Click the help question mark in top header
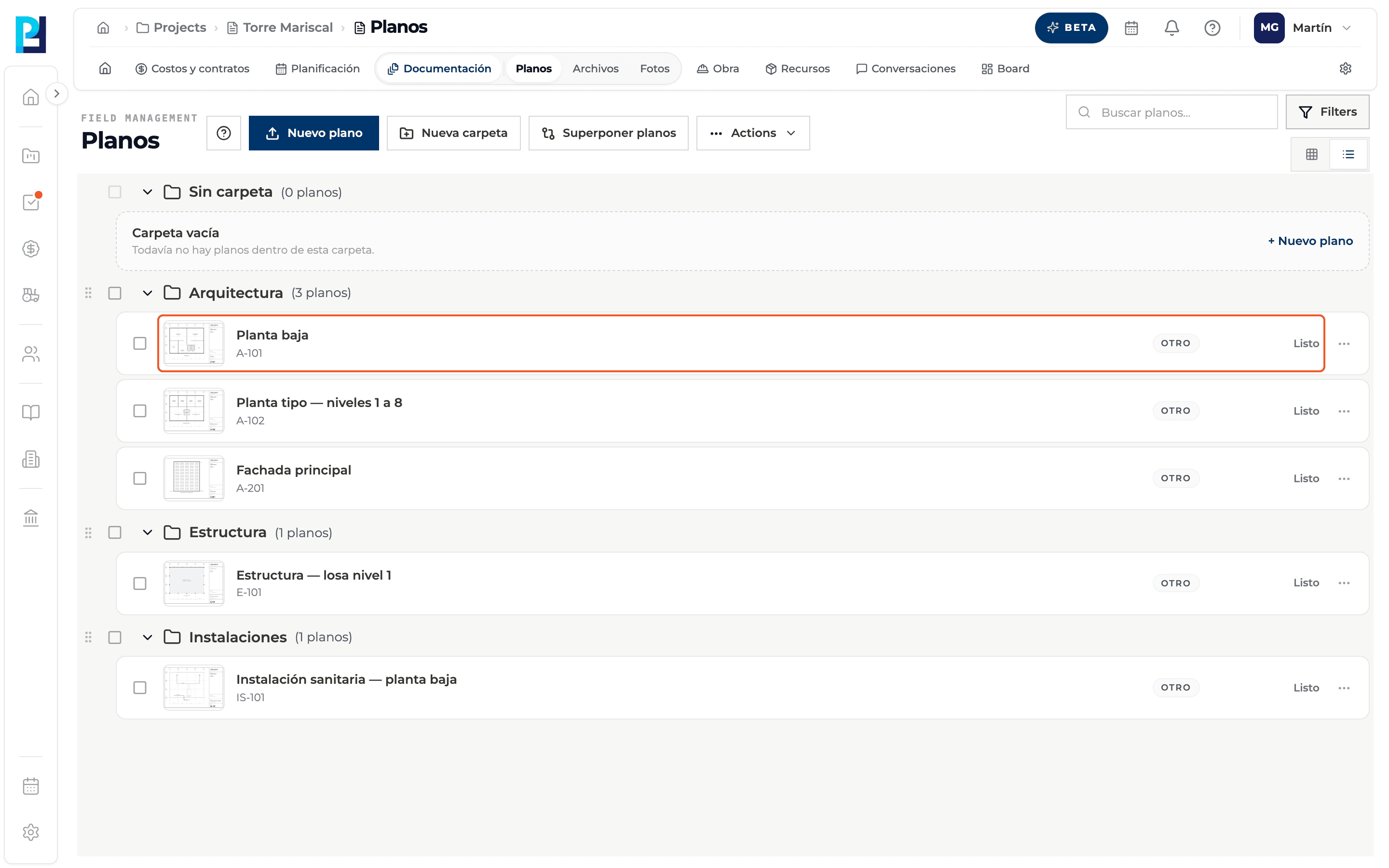Screen dimensions: 1389x868 click(x=1212, y=27)
